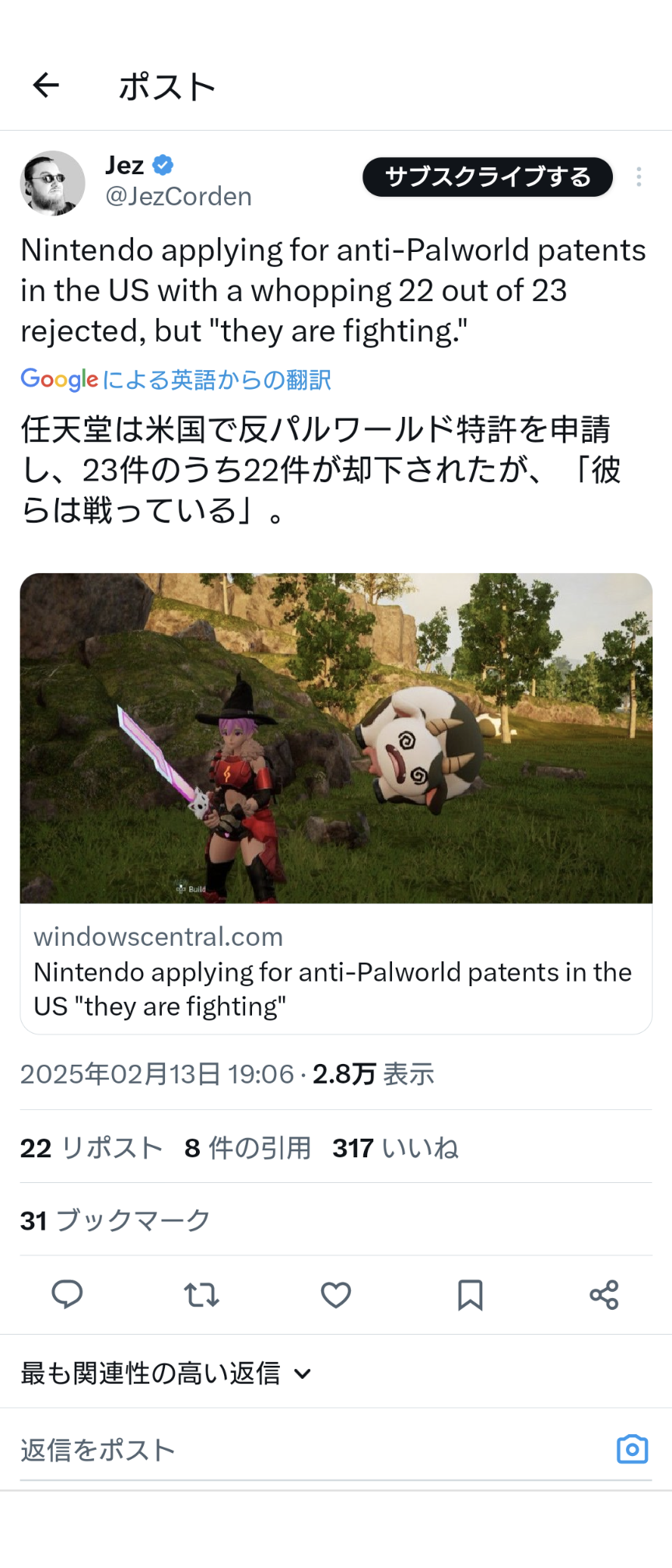View the 317 いいね likes
The width and height of the screenshot is (672, 1568).
(395, 1147)
